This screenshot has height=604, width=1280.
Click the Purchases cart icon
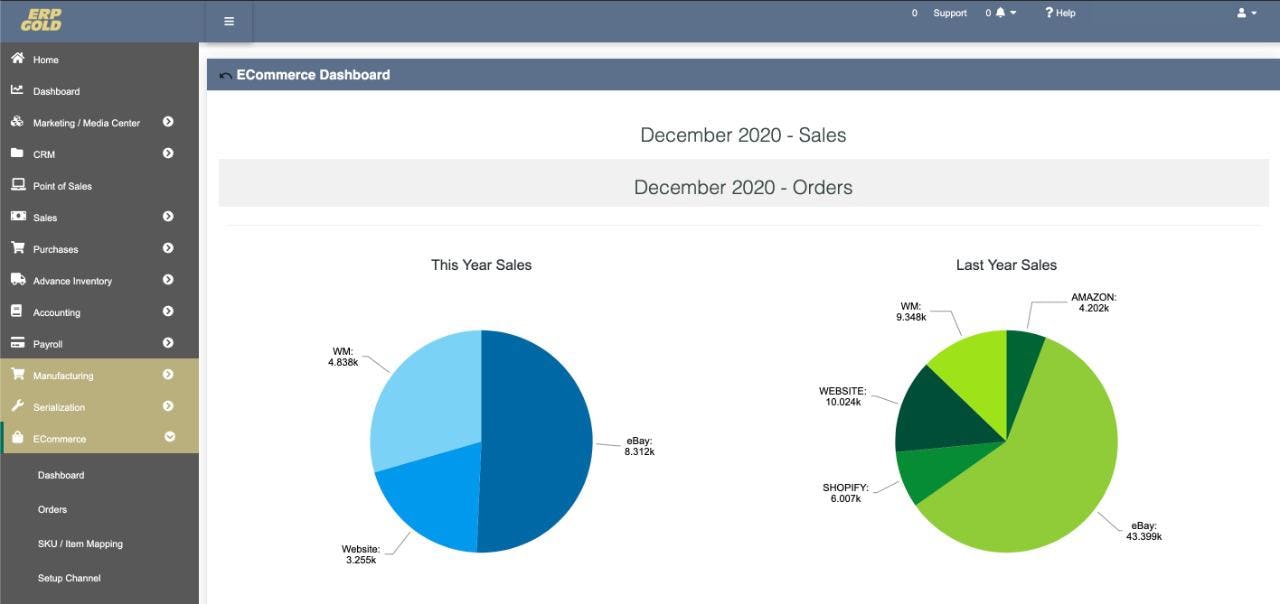pos(16,248)
